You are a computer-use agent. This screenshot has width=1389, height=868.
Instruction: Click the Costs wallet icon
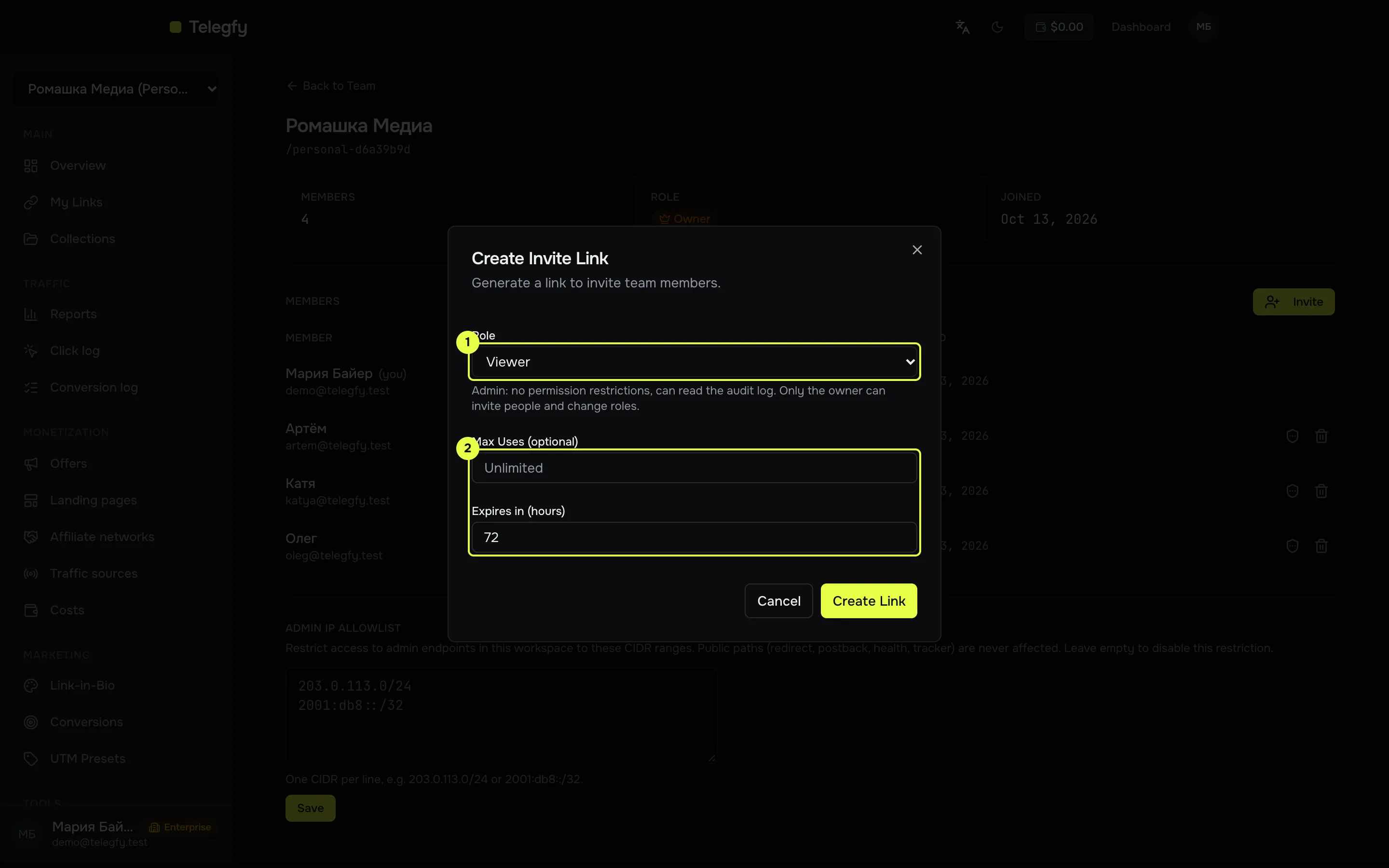pos(31,610)
